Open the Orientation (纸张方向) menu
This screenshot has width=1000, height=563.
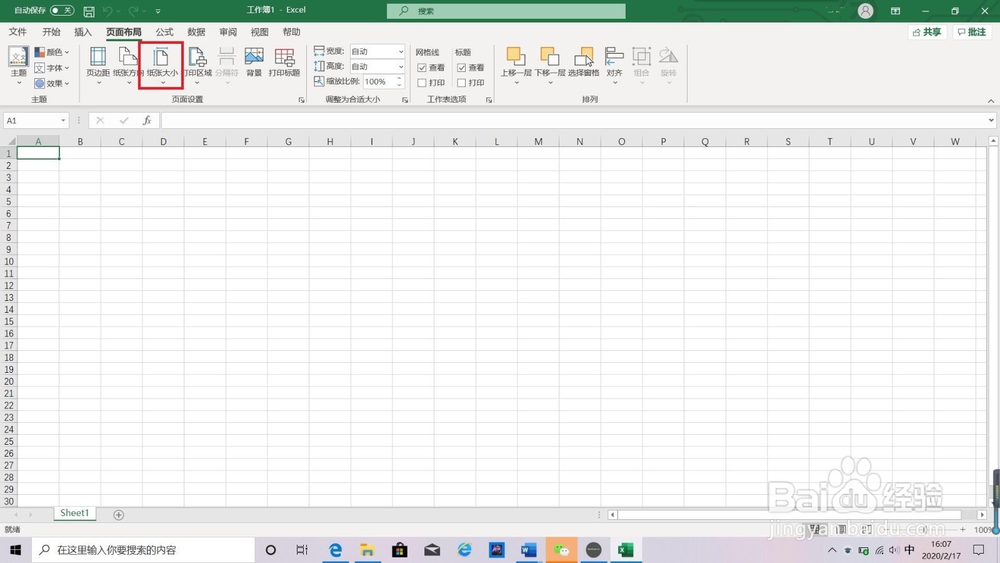128,64
